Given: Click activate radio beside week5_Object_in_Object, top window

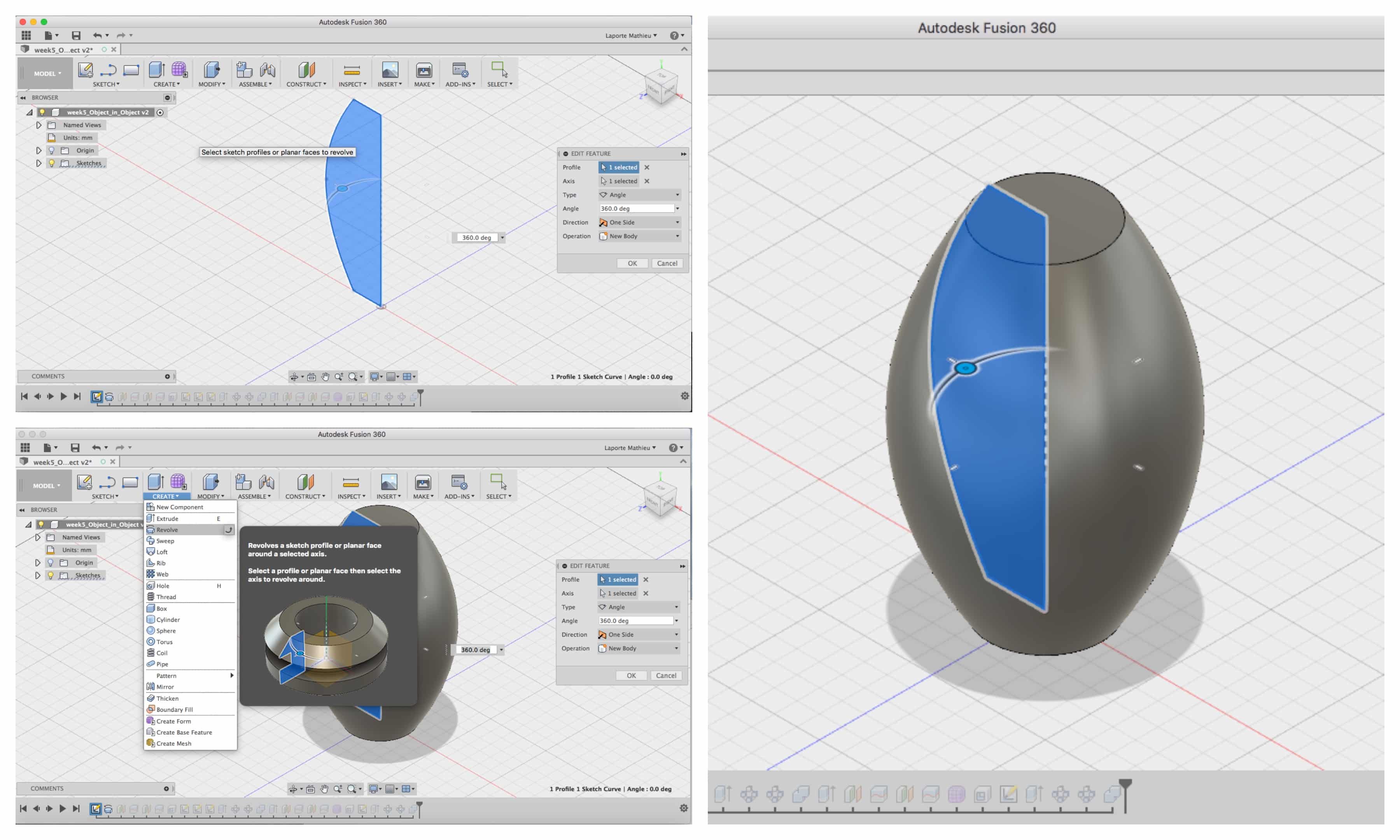Looking at the screenshot, I should (x=160, y=112).
